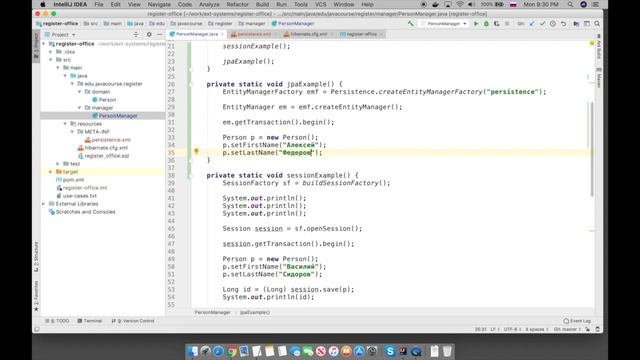640x360 pixels.
Task: Open the Project view type dropdown
Action: pyautogui.click(x=60, y=35)
